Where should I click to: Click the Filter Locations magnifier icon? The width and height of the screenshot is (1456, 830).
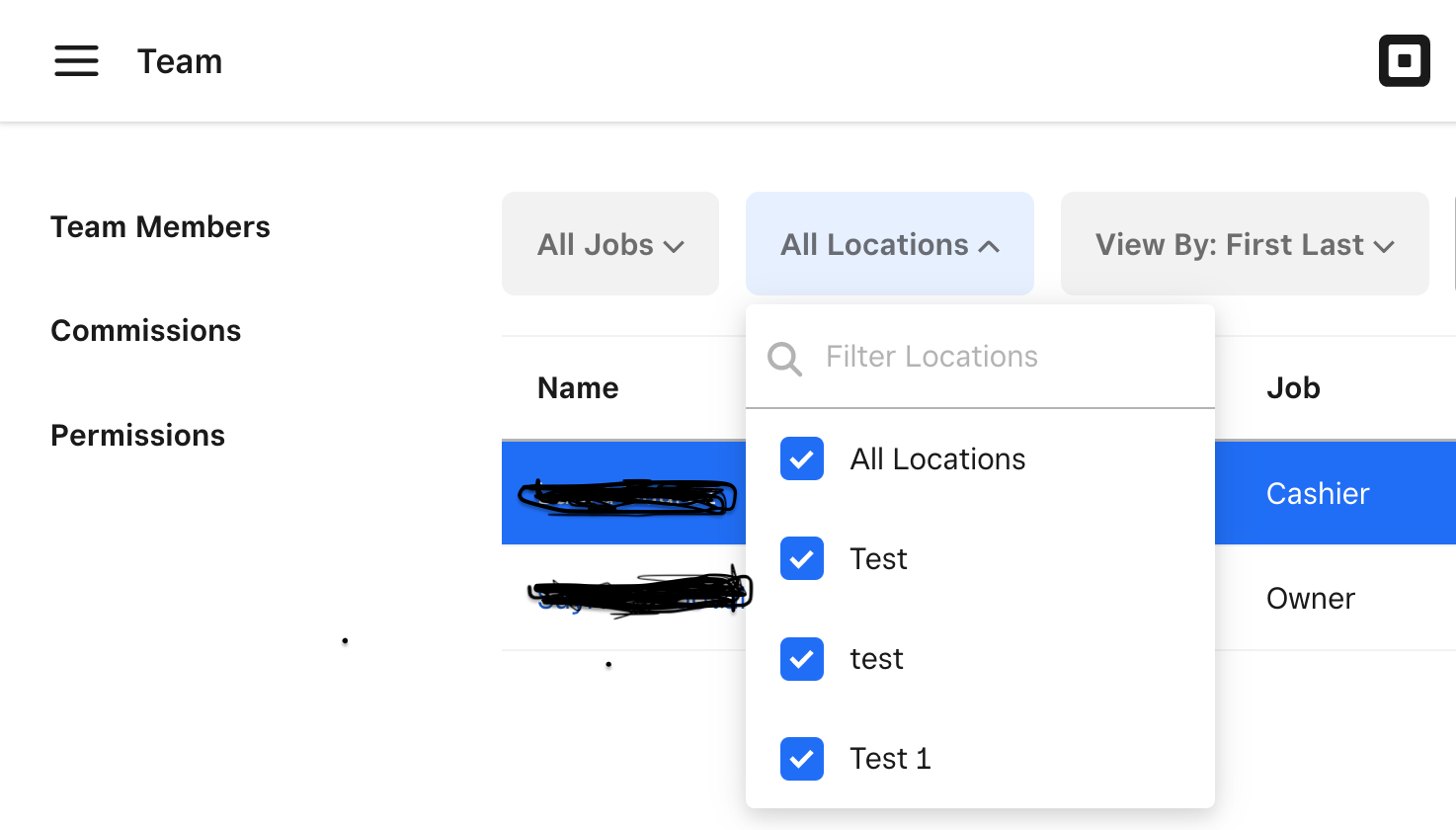pos(784,358)
